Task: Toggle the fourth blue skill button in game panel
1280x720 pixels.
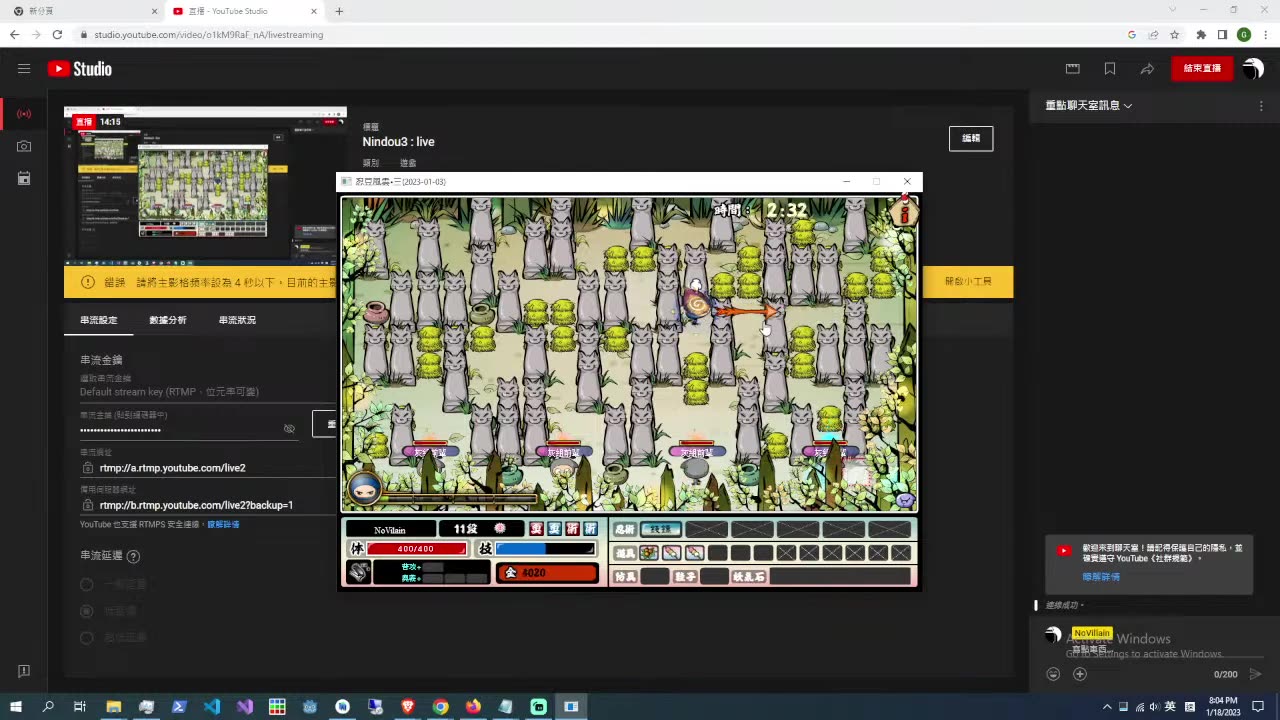Action: coord(591,528)
